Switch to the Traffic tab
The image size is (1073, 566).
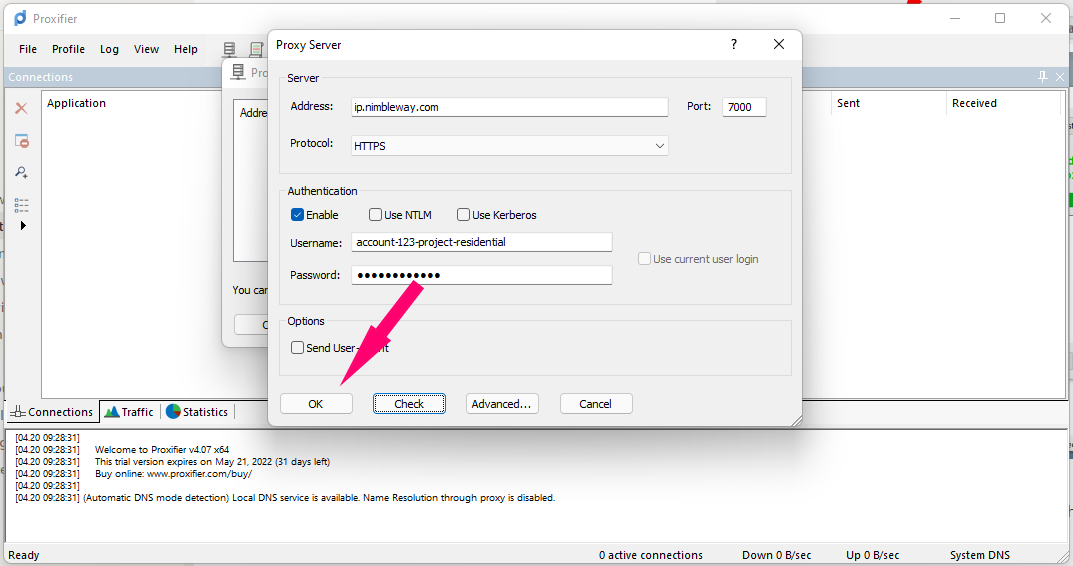tap(129, 412)
